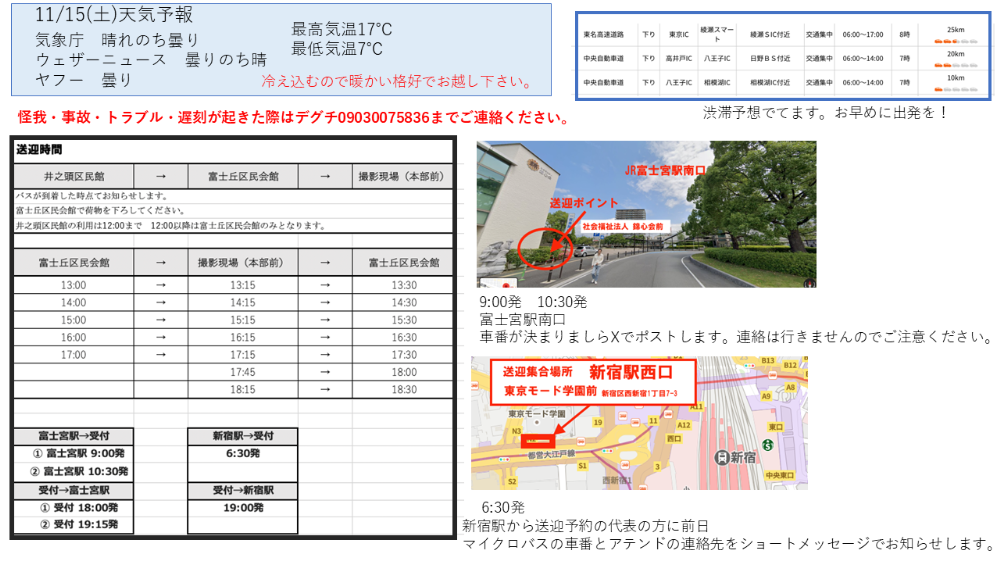Click the 19:00発 departure cell

point(241,508)
